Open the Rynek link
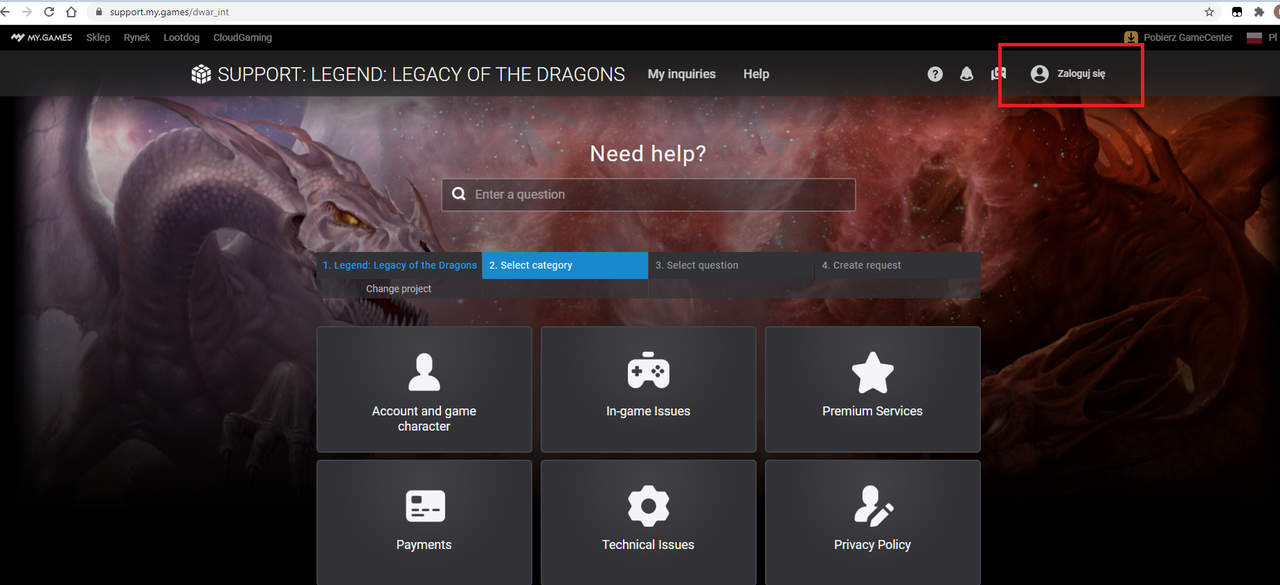The height and width of the screenshot is (585, 1280). [137, 37]
